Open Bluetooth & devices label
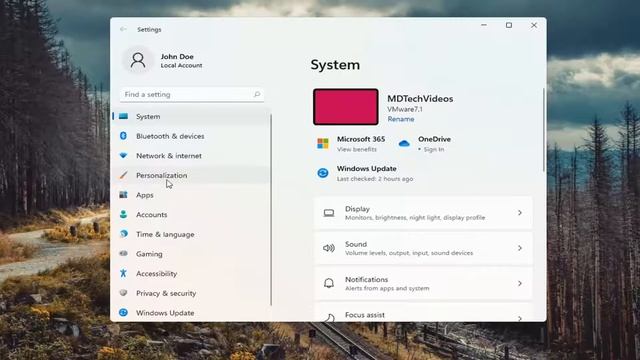This screenshot has height=360, width=640. [170, 136]
